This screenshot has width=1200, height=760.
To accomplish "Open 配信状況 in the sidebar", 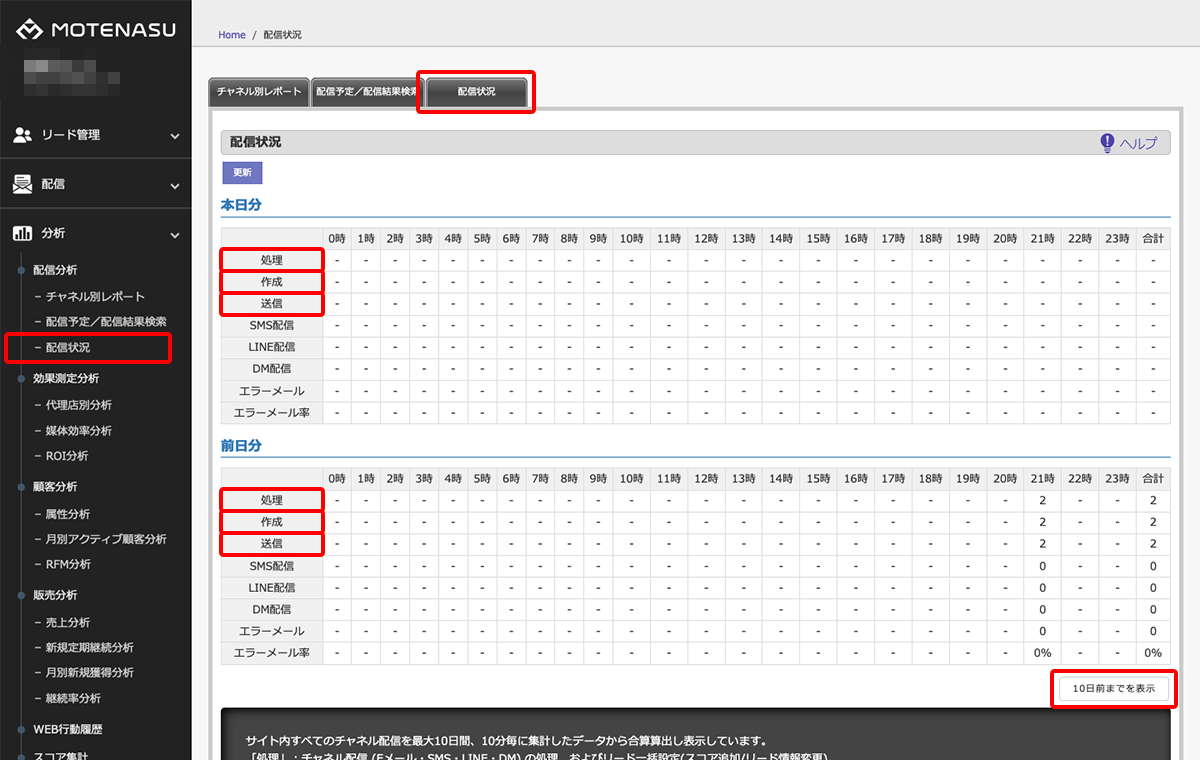I will [68, 348].
